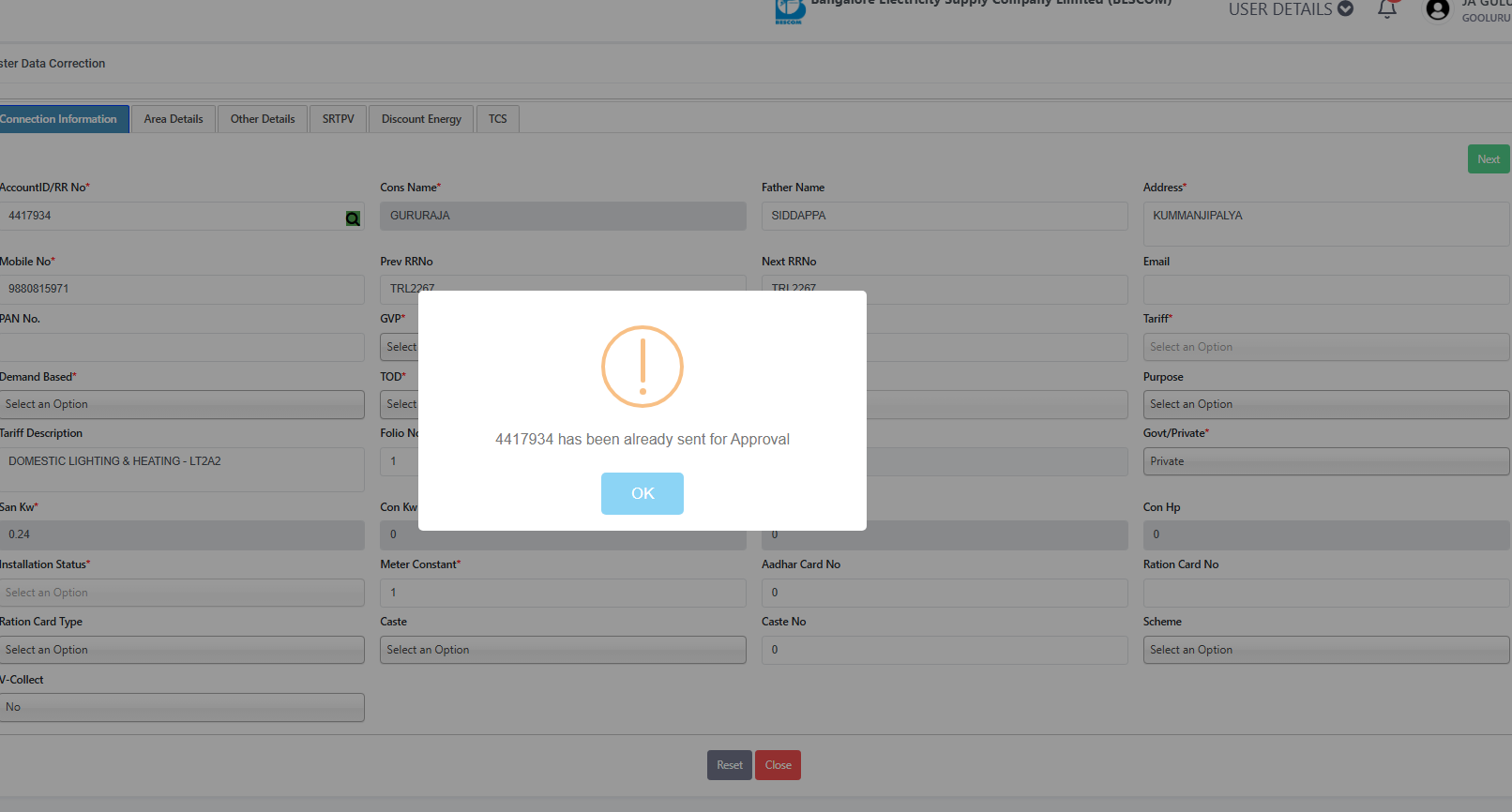Click OK in the approval alert dialog
This screenshot has width=1512, height=812.
point(642,493)
